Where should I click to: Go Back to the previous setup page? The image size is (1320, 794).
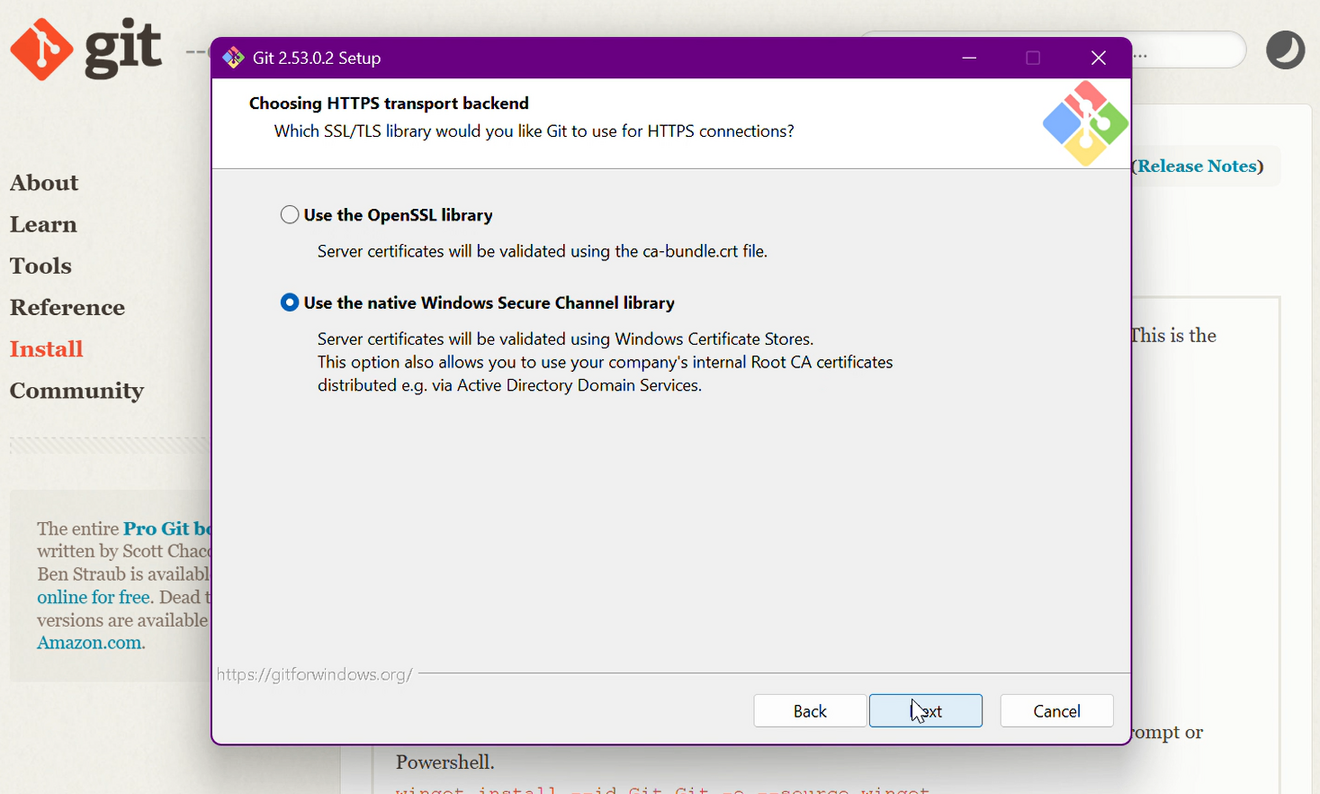pos(809,711)
